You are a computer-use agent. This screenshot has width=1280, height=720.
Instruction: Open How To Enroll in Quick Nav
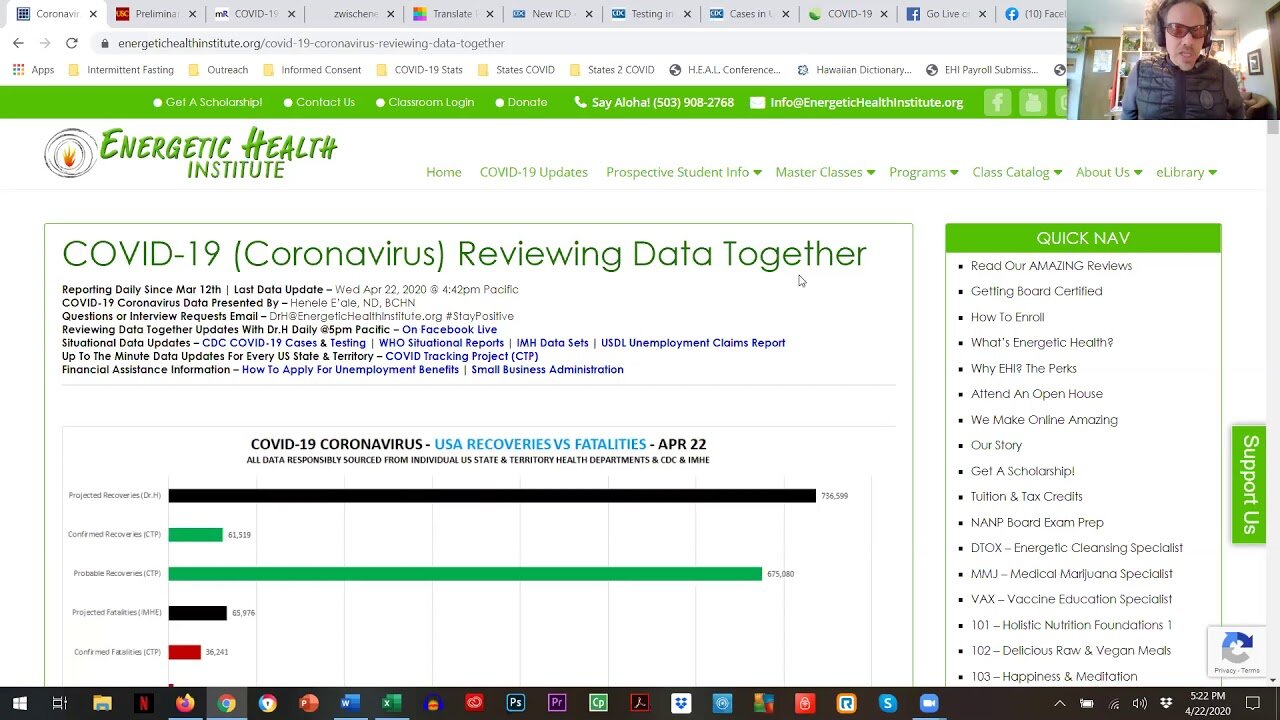(1007, 317)
